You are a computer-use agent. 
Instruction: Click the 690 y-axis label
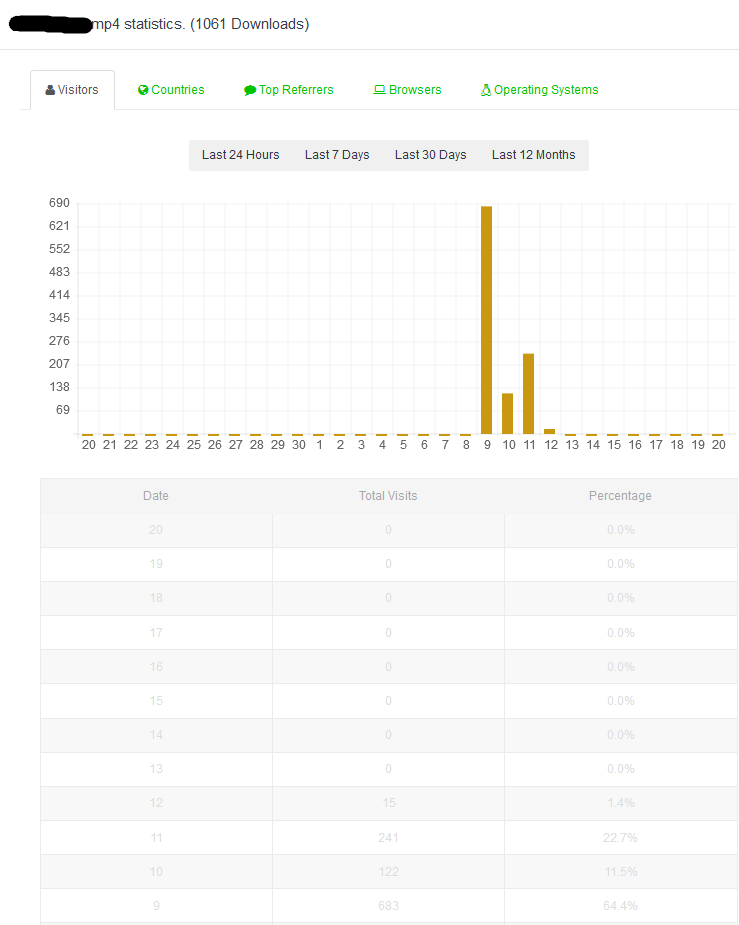(x=59, y=203)
